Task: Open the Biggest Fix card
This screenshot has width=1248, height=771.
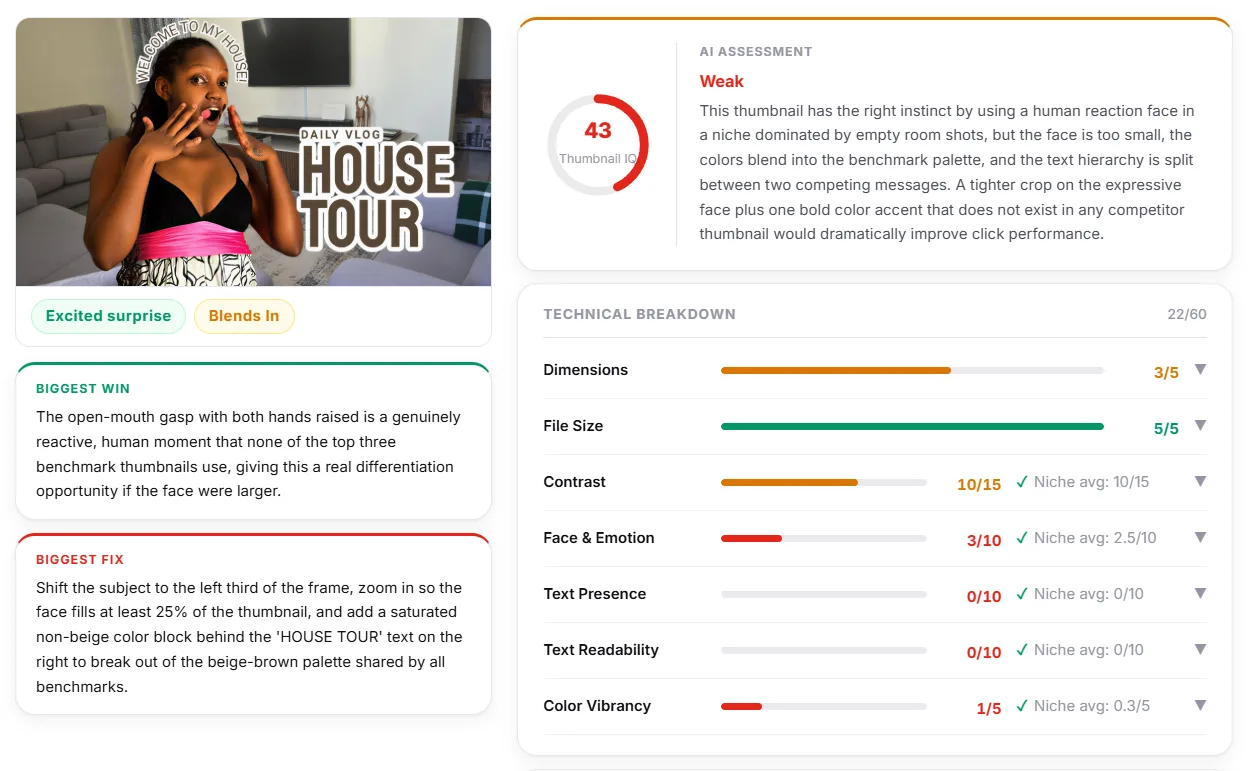Action: pyautogui.click(x=254, y=624)
